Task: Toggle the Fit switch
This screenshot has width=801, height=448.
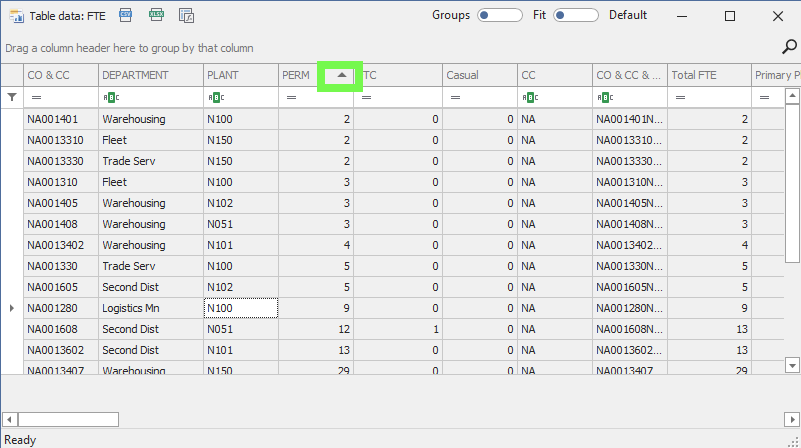Action: click(x=575, y=15)
